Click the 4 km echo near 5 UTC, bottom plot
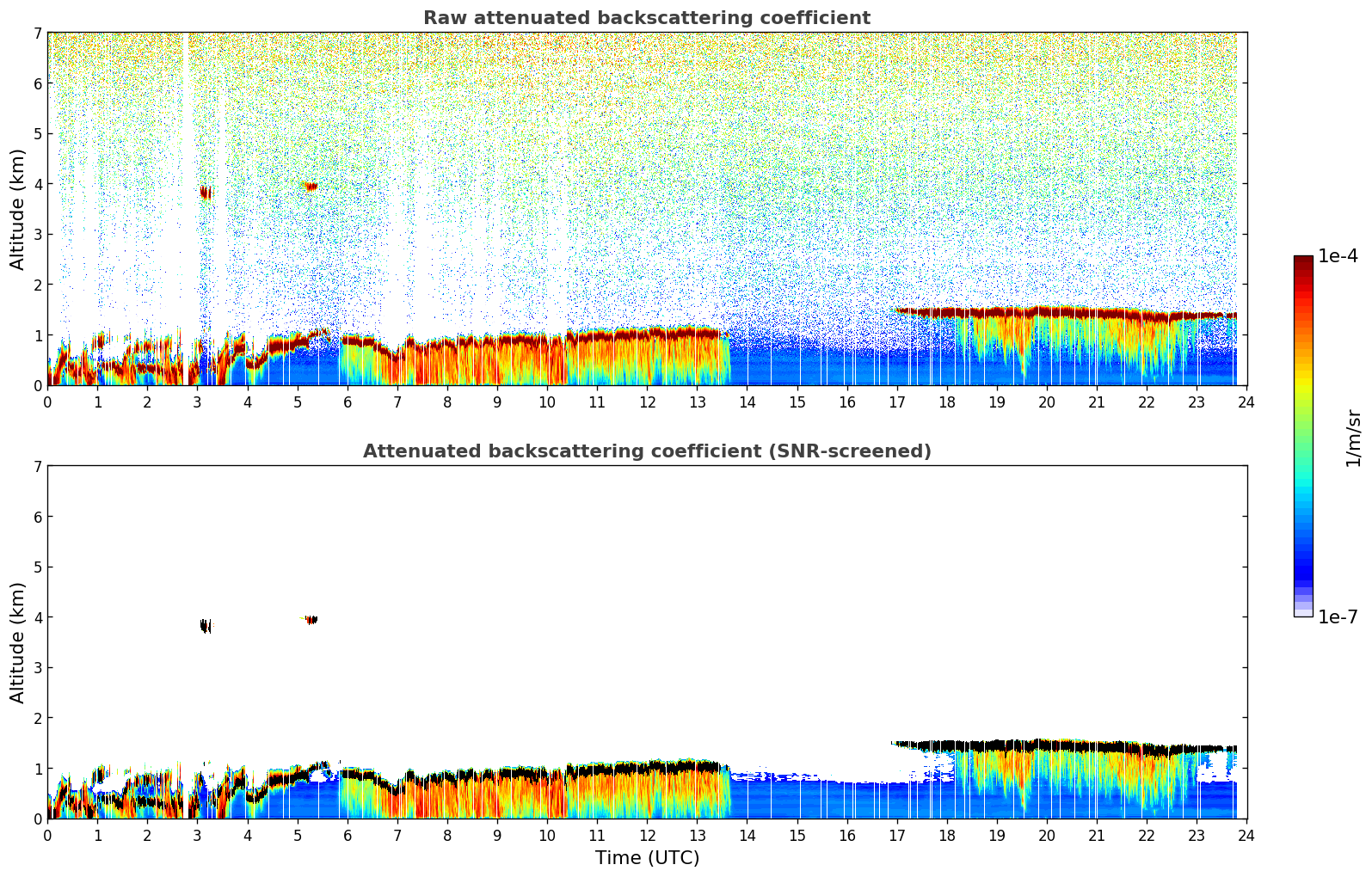 (311, 619)
